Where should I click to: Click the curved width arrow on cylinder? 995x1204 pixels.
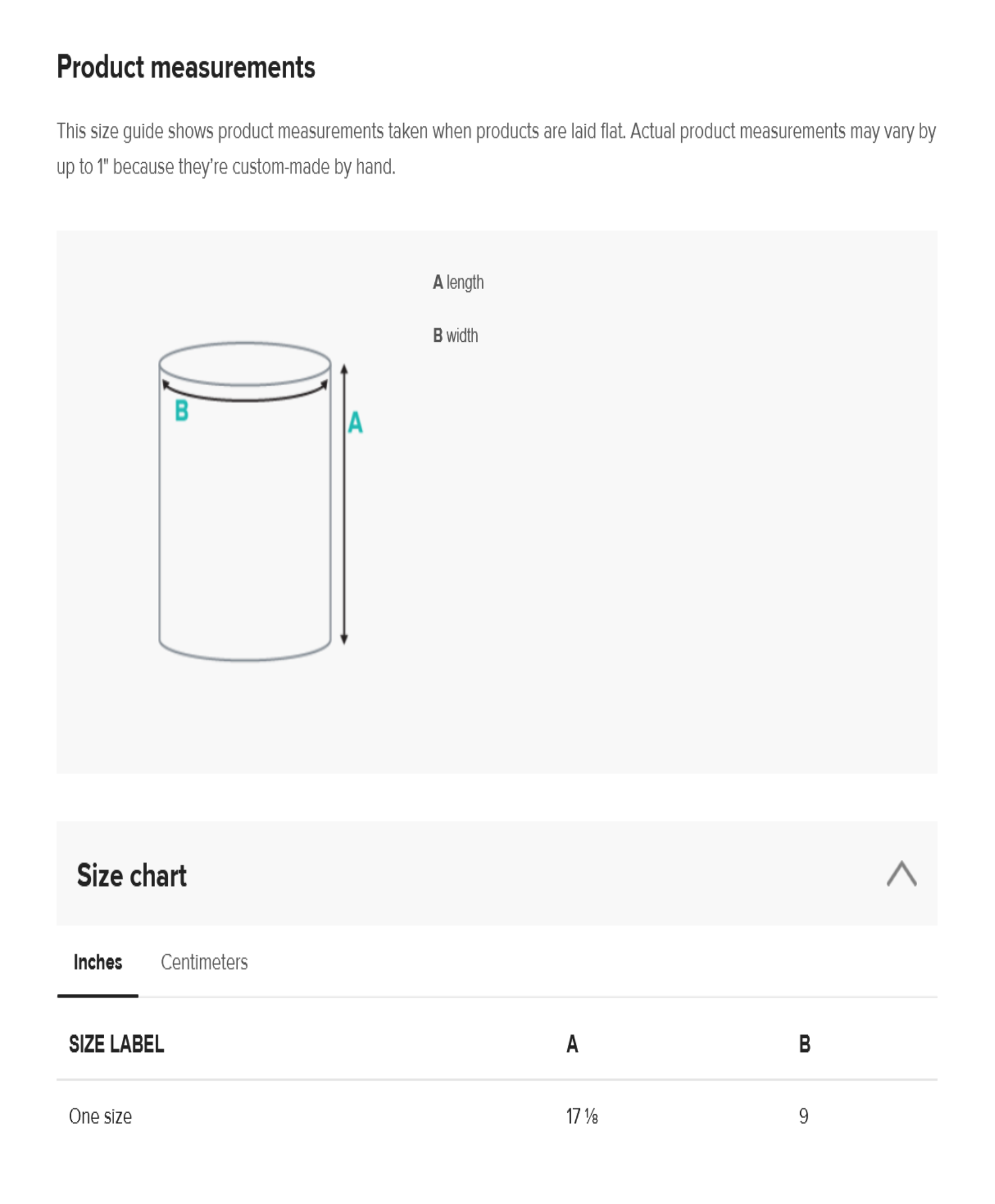tap(245, 398)
